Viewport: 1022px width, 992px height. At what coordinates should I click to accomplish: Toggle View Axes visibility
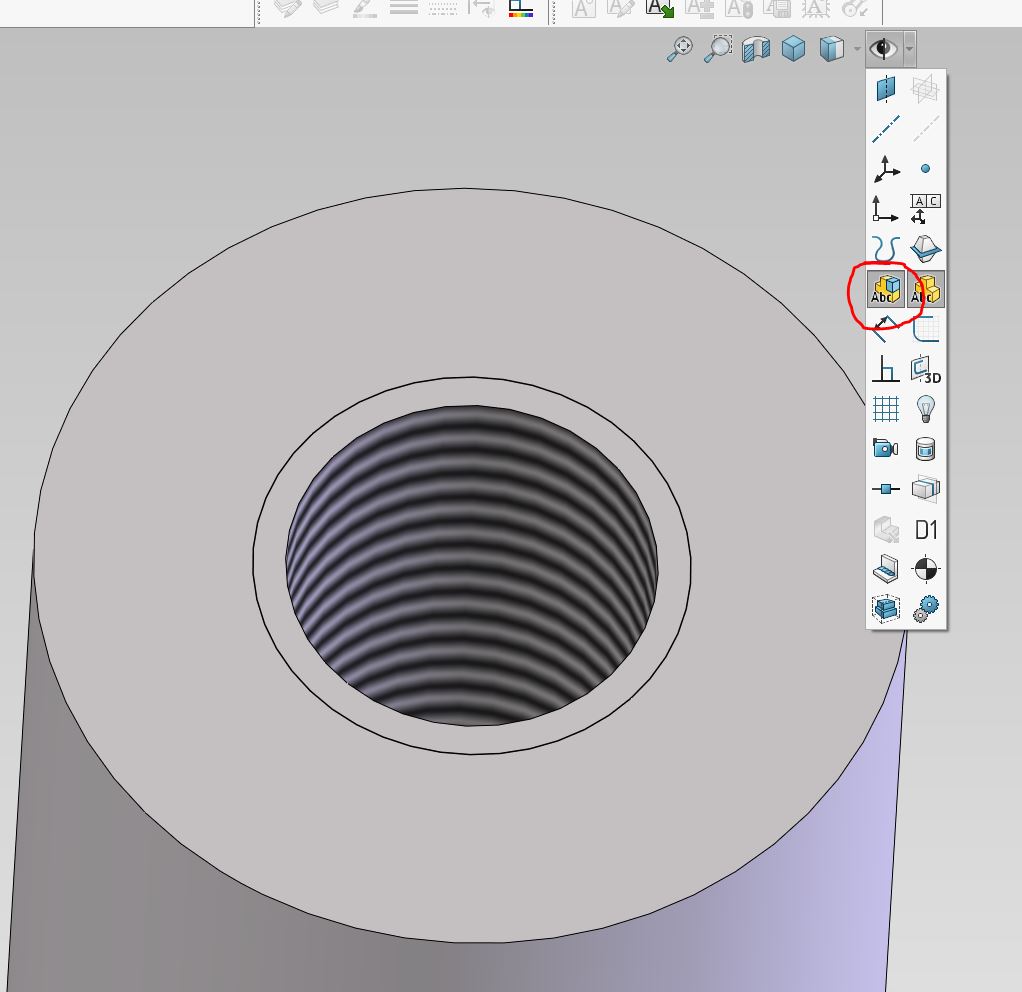886,129
